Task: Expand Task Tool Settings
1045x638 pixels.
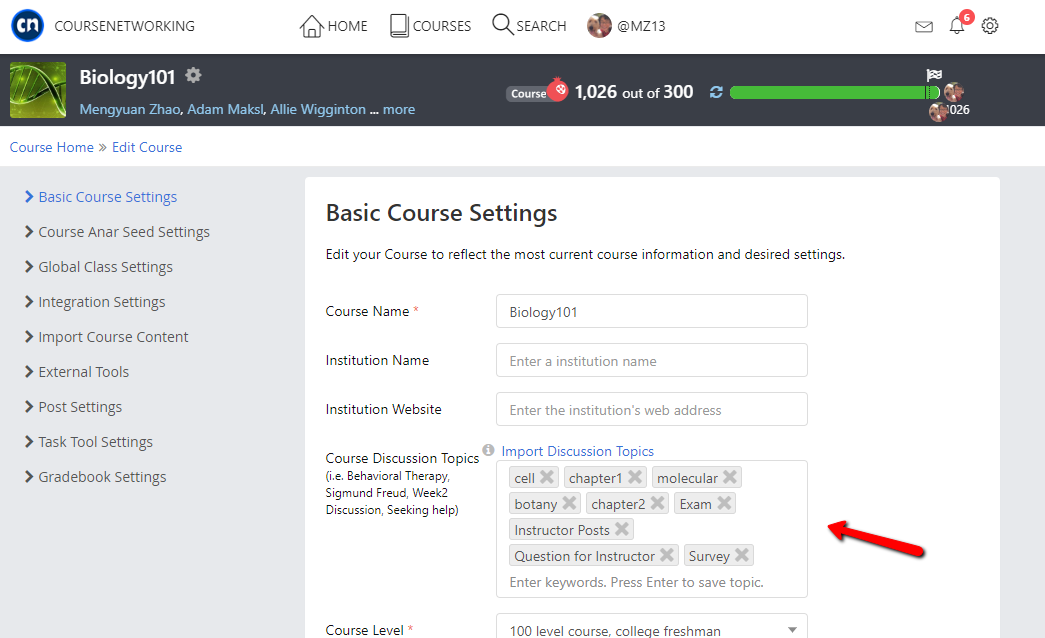Action: click(95, 442)
